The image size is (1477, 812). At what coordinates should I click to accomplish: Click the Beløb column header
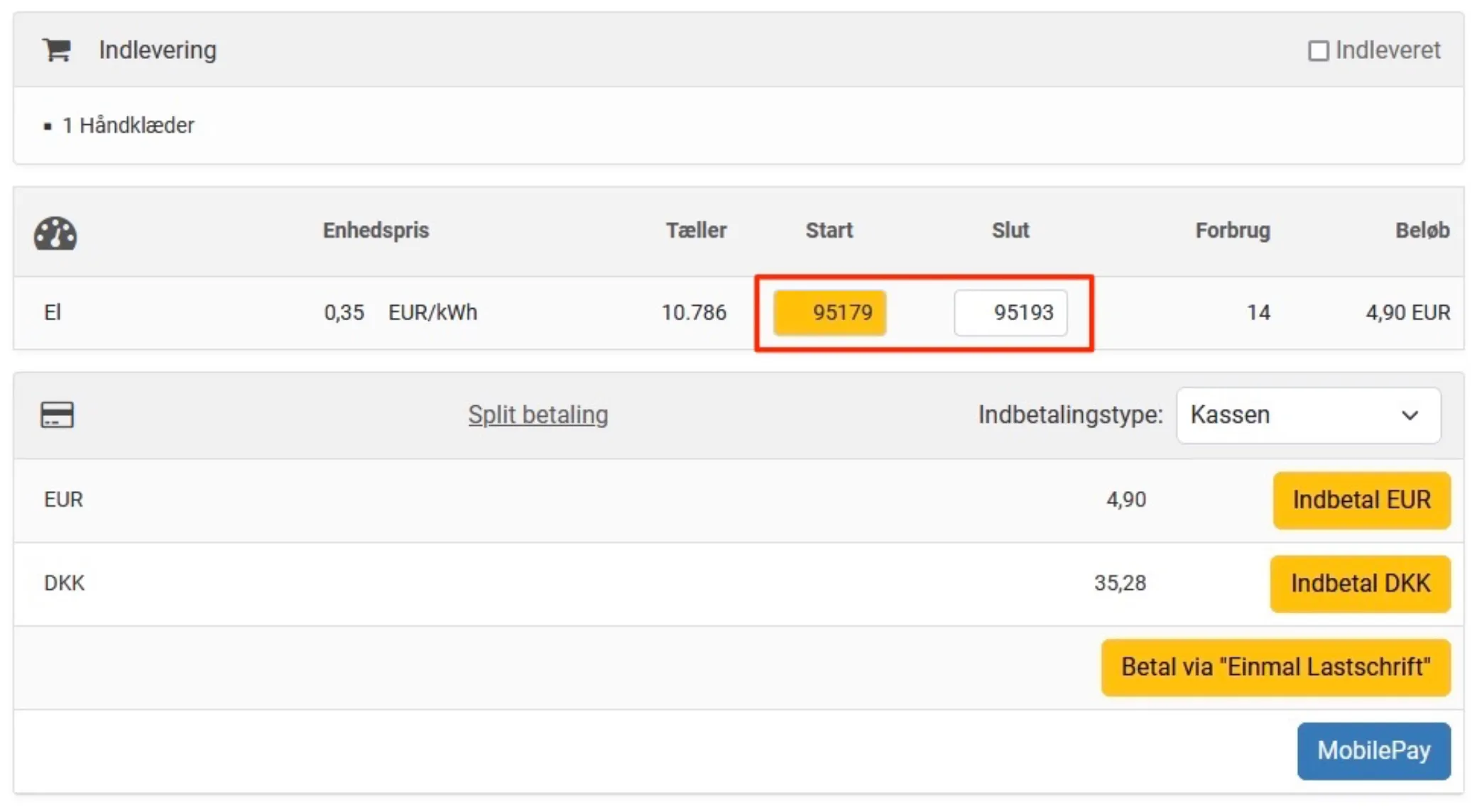pyautogui.click(x=1422, y=230)
